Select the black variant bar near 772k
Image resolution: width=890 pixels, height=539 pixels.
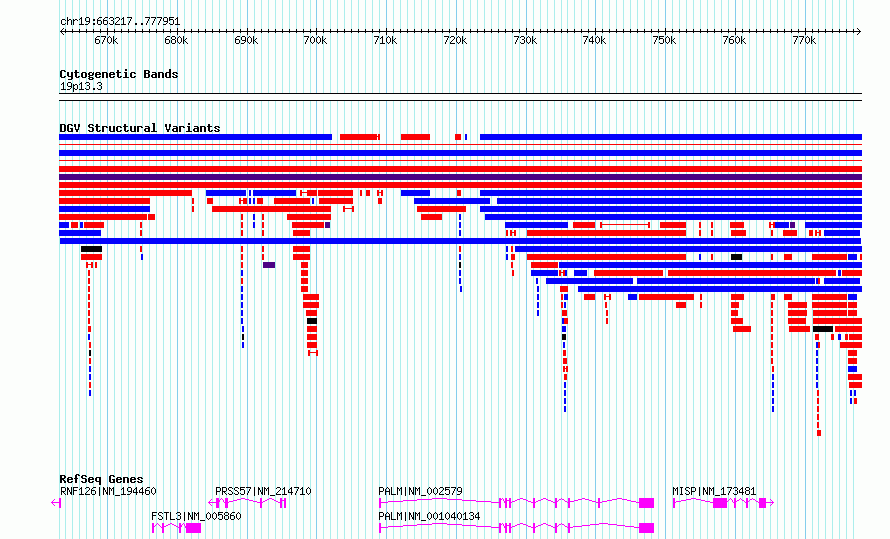coord(823,329)
